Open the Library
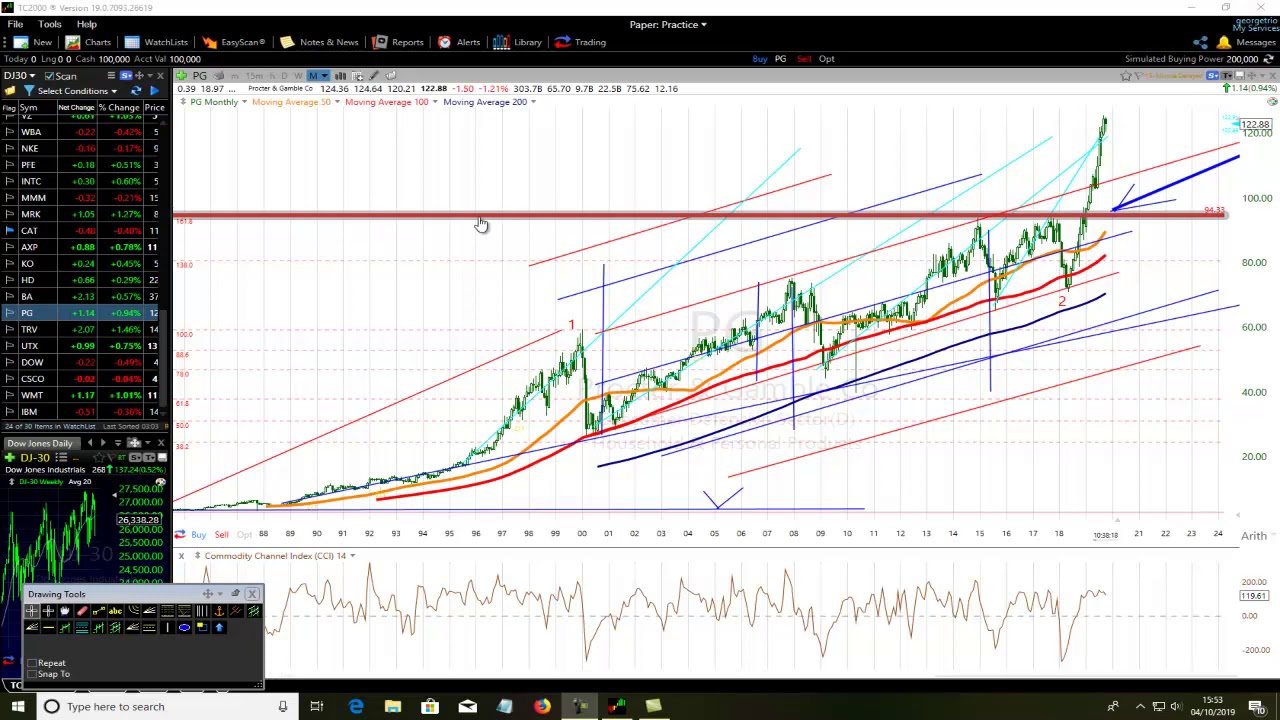 coord(518,42)
